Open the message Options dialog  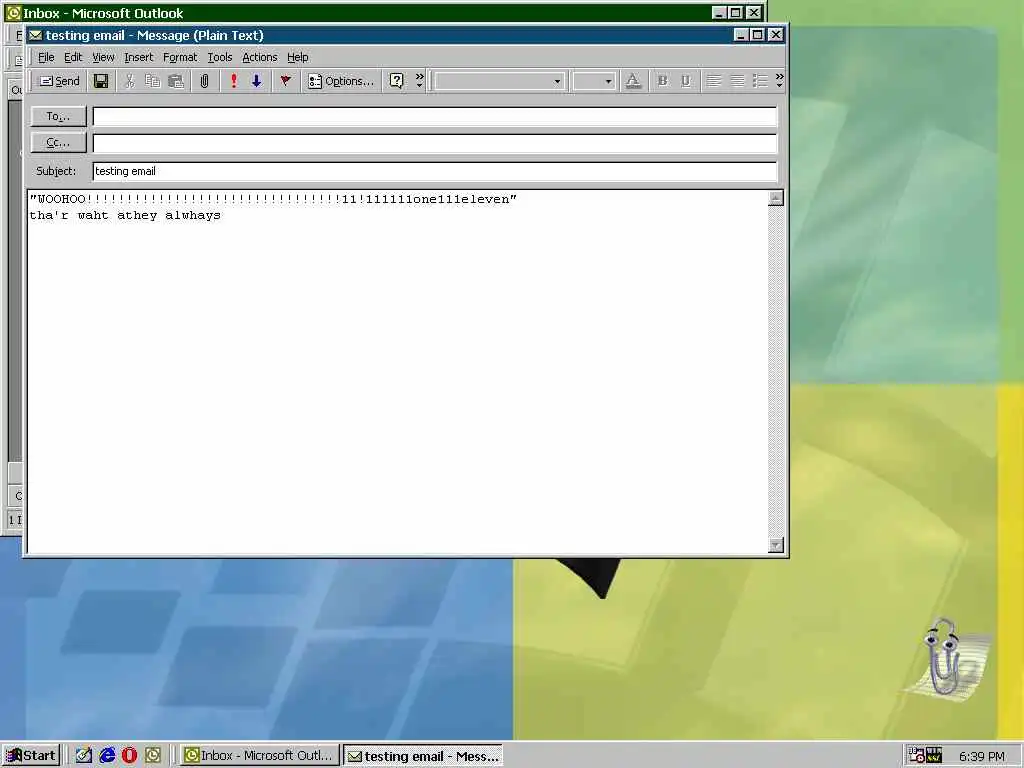point(341,81)
